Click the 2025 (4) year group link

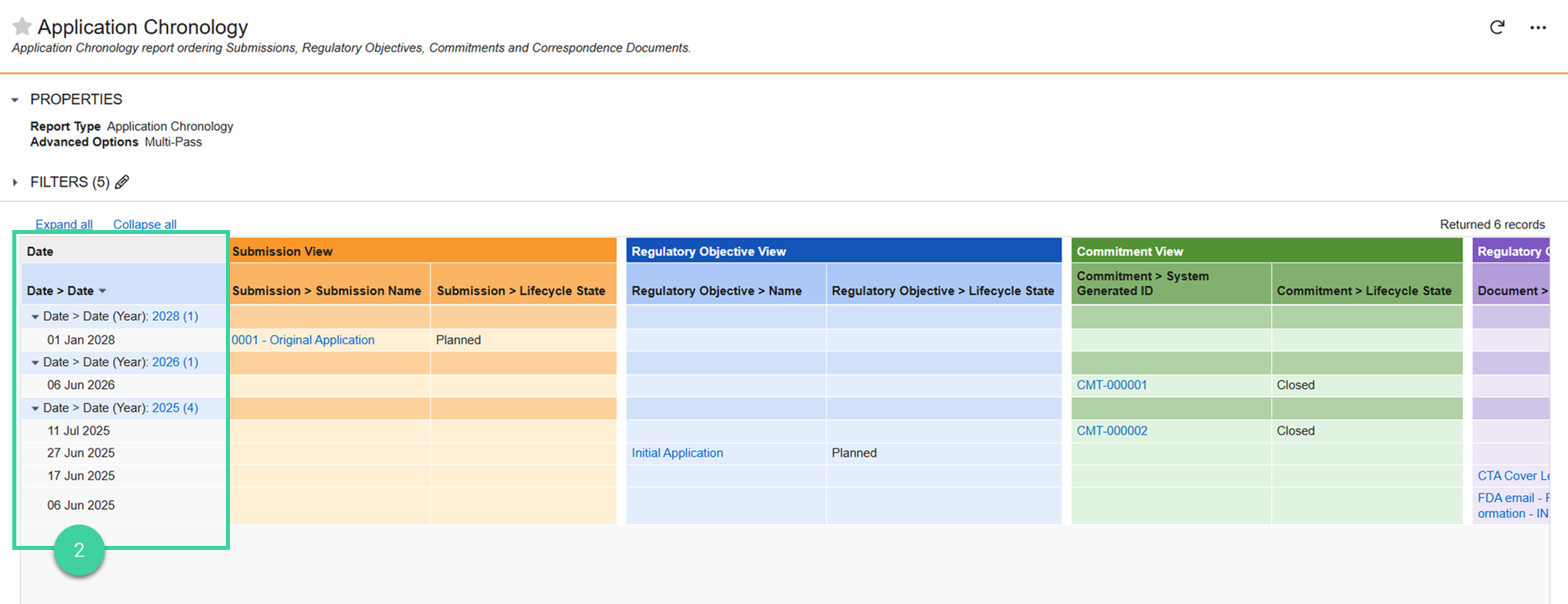point(175,408)
